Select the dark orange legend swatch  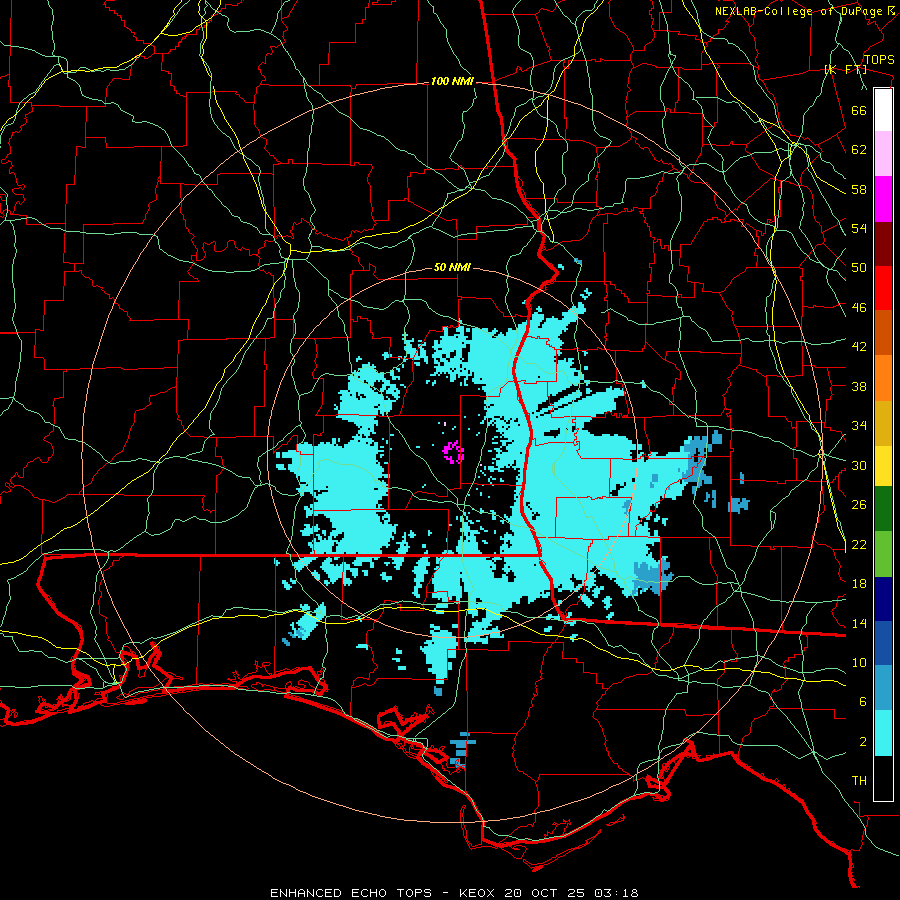point(883,333)
